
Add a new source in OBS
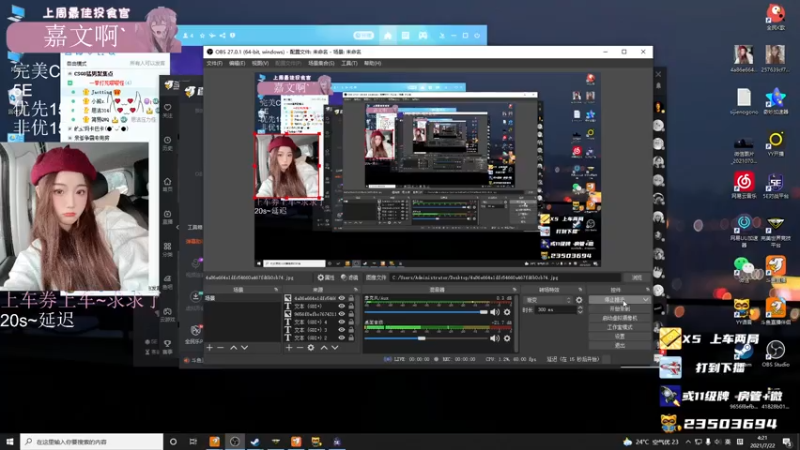pyautogui.click(x=289, y=347)
